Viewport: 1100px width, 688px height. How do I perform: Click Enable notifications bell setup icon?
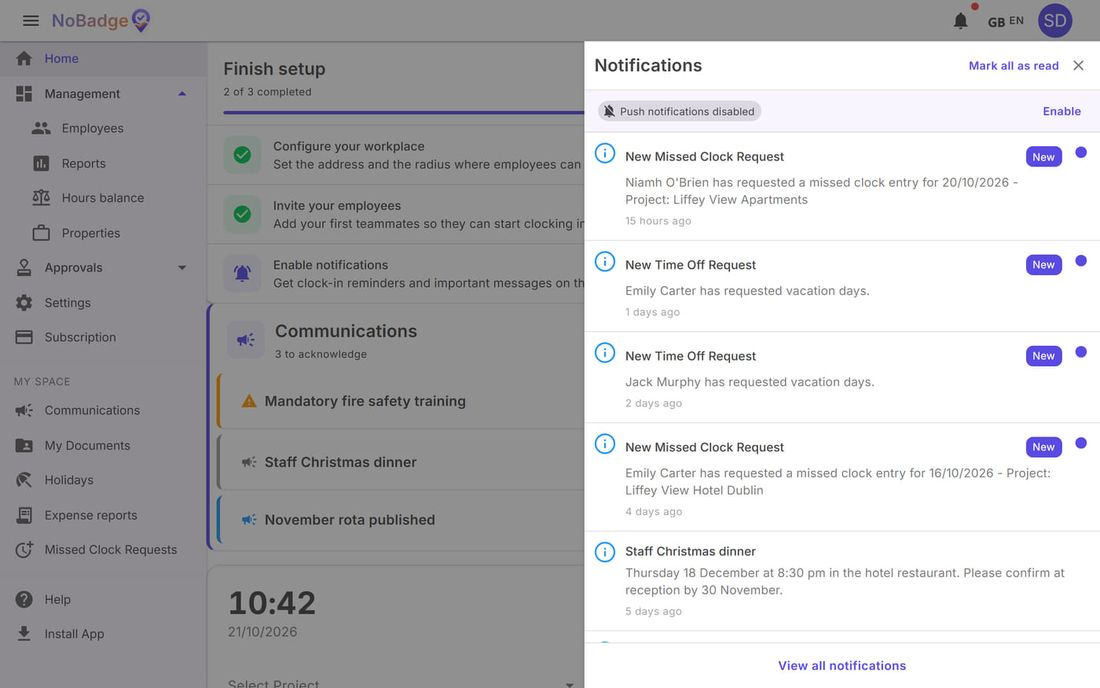coord(242,274)
